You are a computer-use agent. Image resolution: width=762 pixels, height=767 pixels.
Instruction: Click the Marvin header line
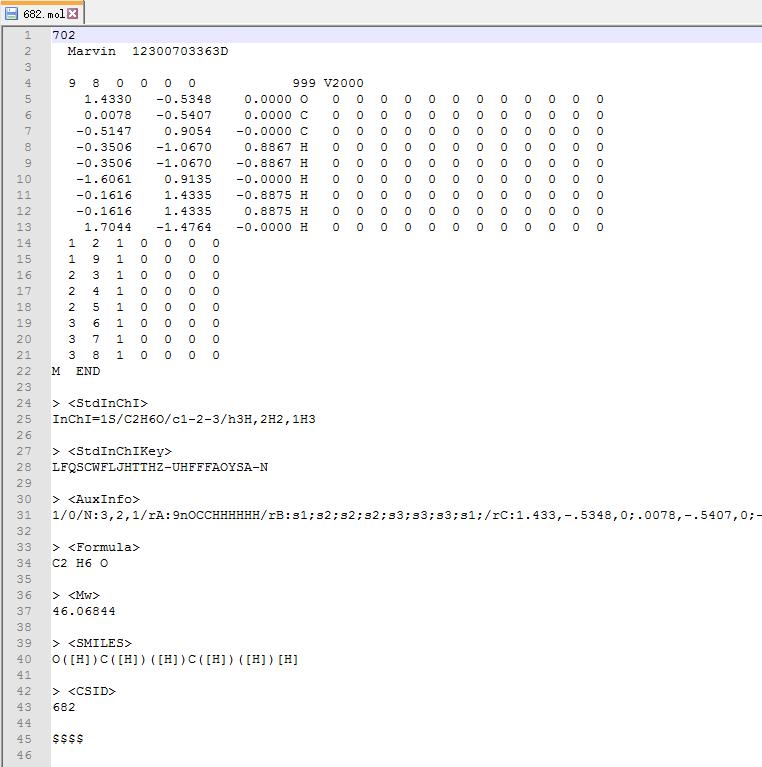point(147,51)
